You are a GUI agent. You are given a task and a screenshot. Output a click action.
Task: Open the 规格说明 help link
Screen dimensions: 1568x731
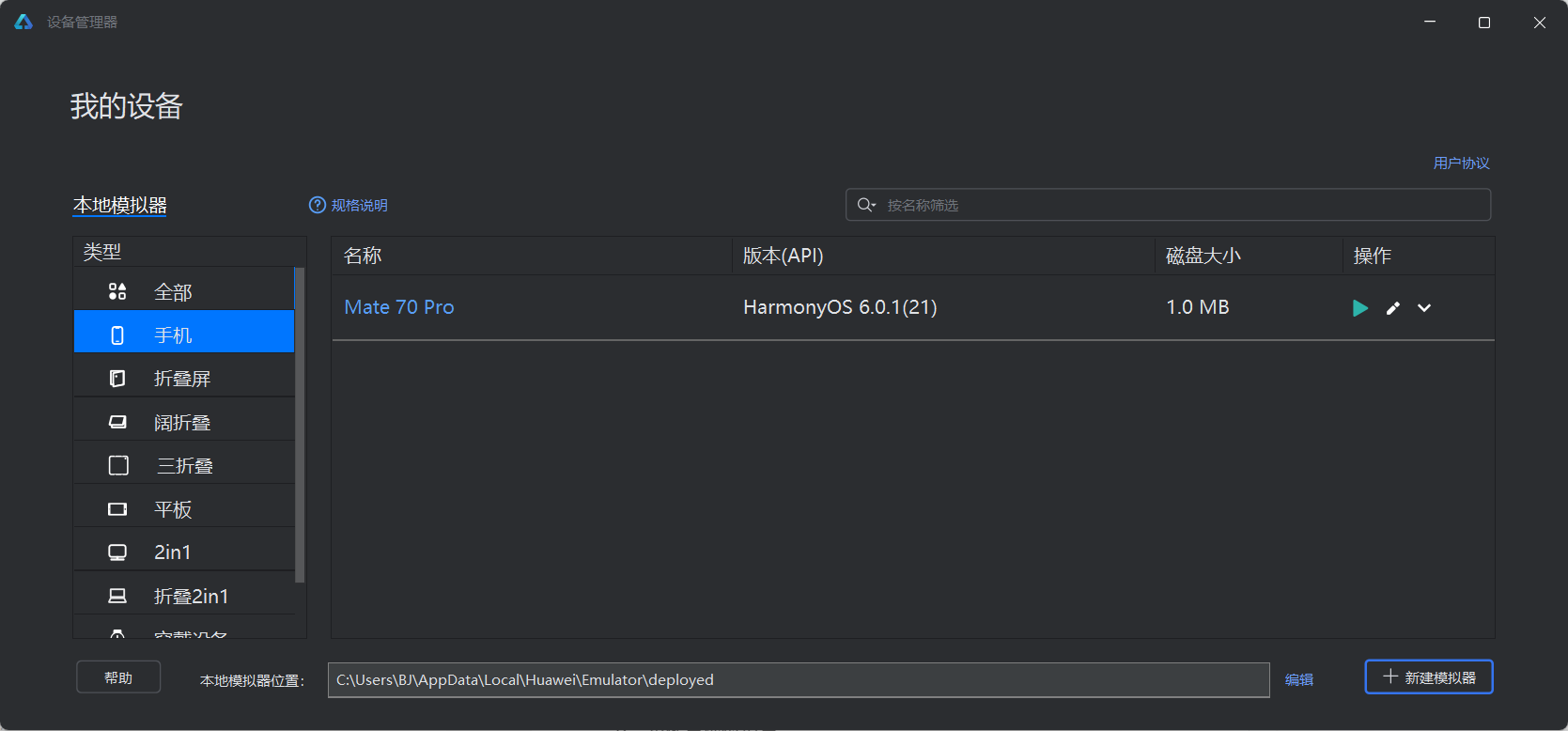pyautogui.click(x=359, y=205)
